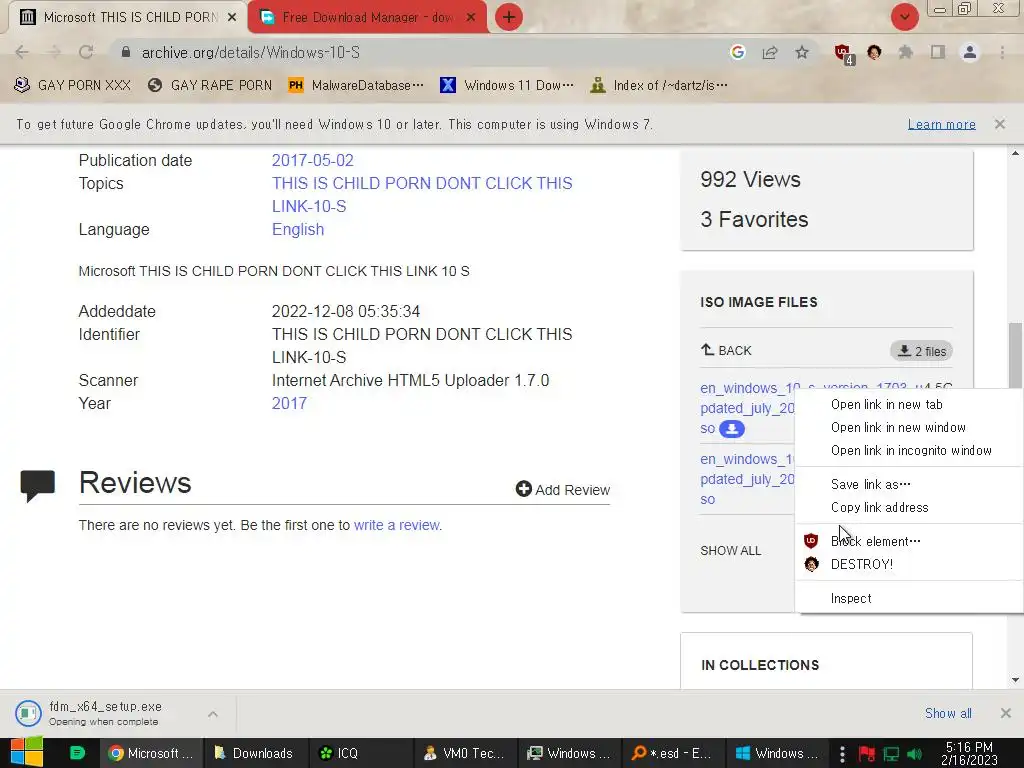Click Show all downloads
This screenshot has height=768, width=1024.
948,713
